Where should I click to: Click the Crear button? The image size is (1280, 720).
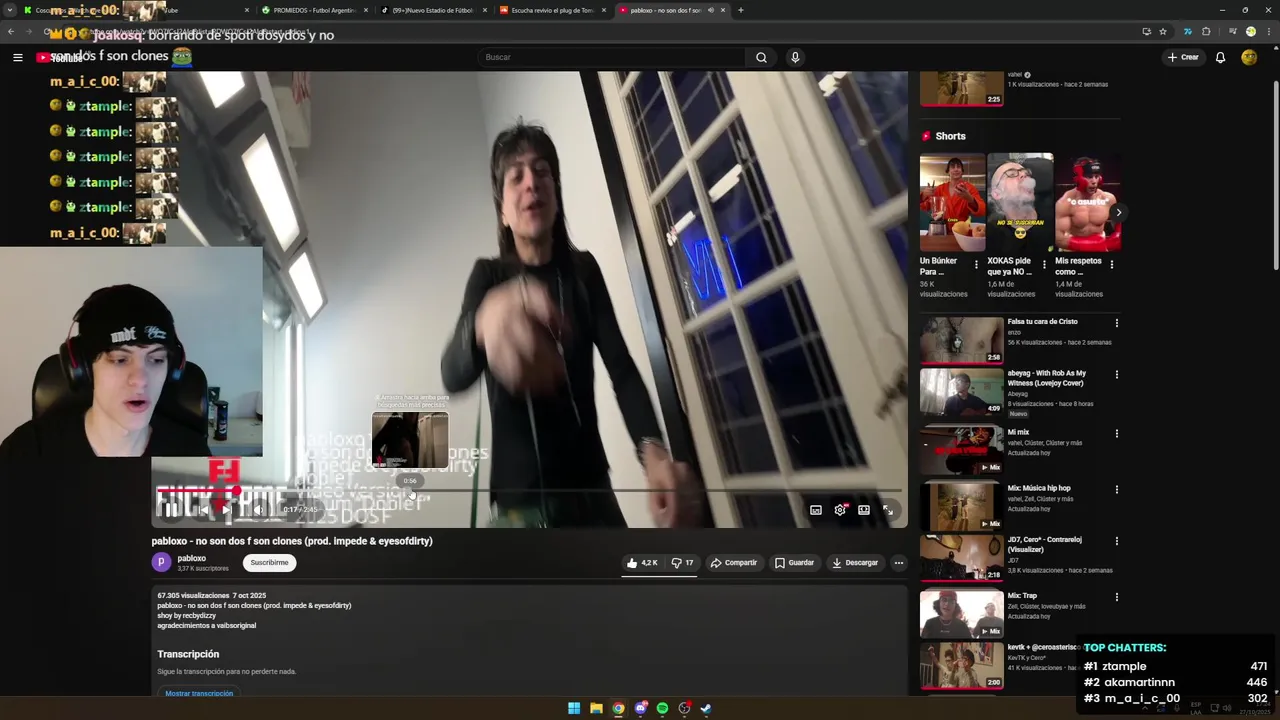[x=1183, y=57]
